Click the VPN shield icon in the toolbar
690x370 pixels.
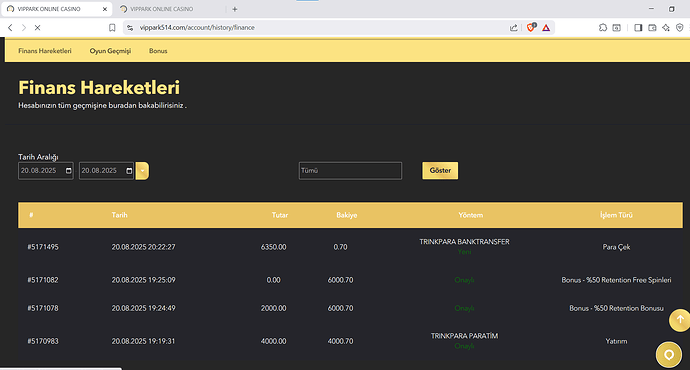tap(680, 28)
